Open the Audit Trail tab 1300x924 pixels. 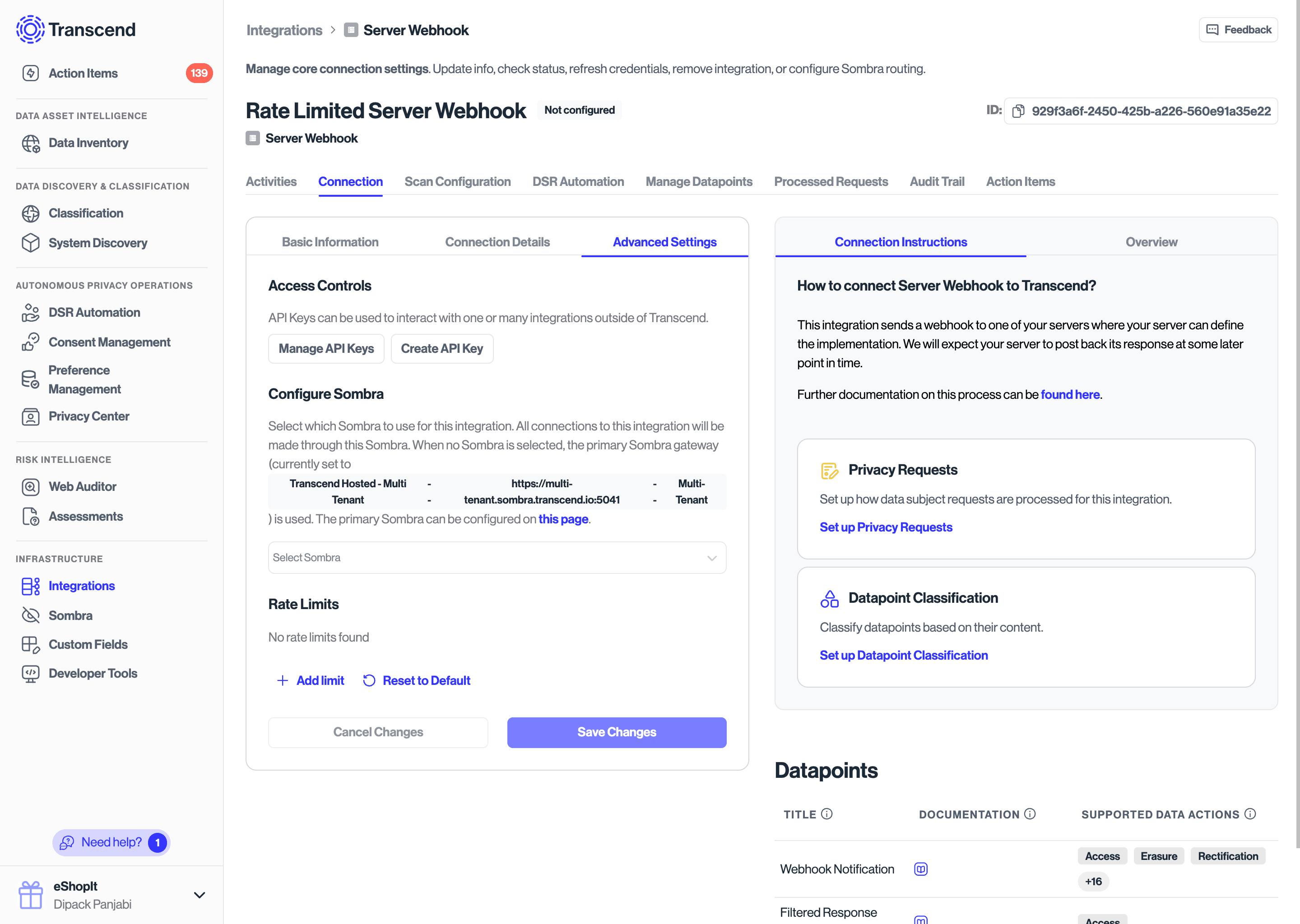937,181
